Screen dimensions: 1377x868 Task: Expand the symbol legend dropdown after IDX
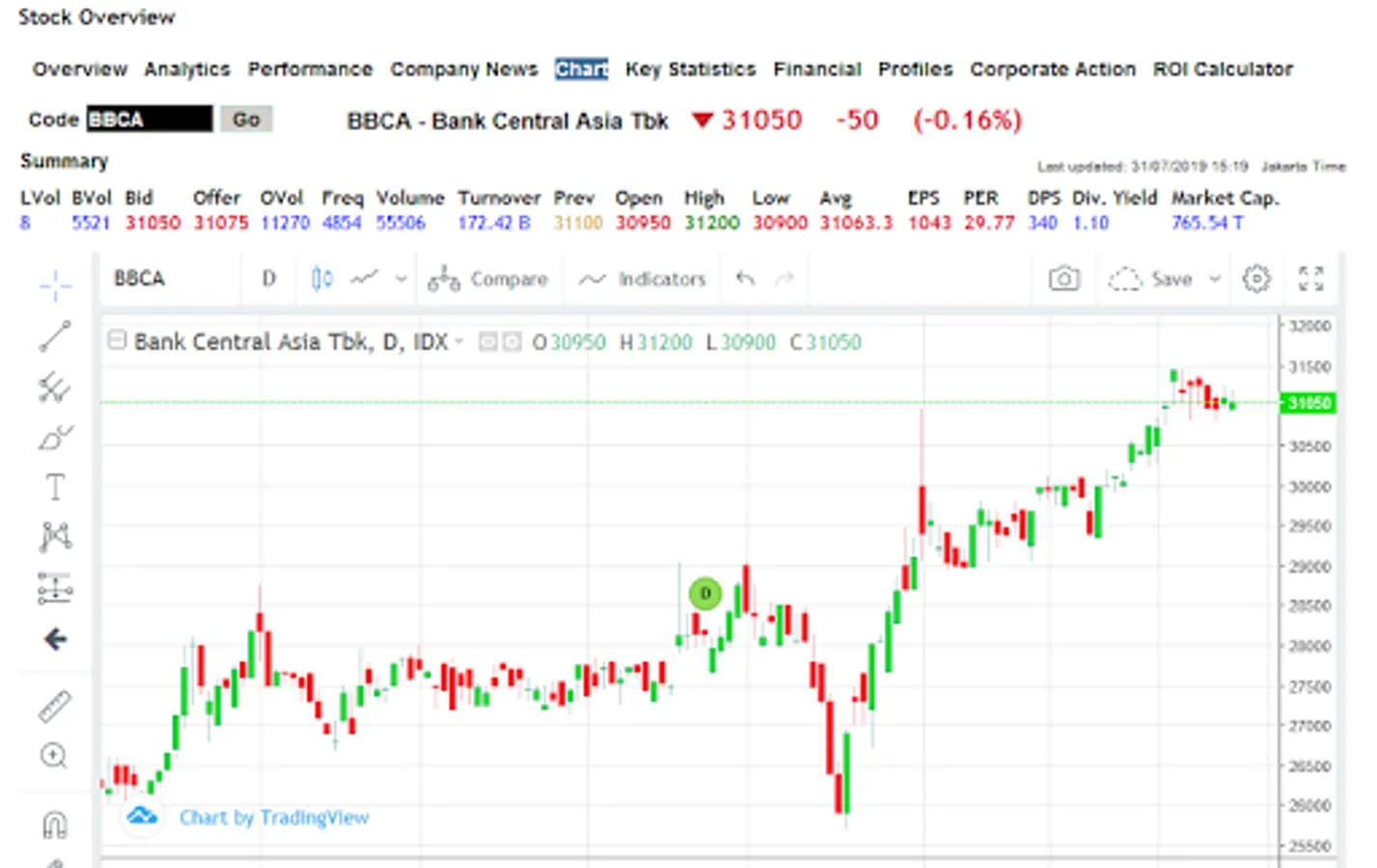[x=459, y=341]
